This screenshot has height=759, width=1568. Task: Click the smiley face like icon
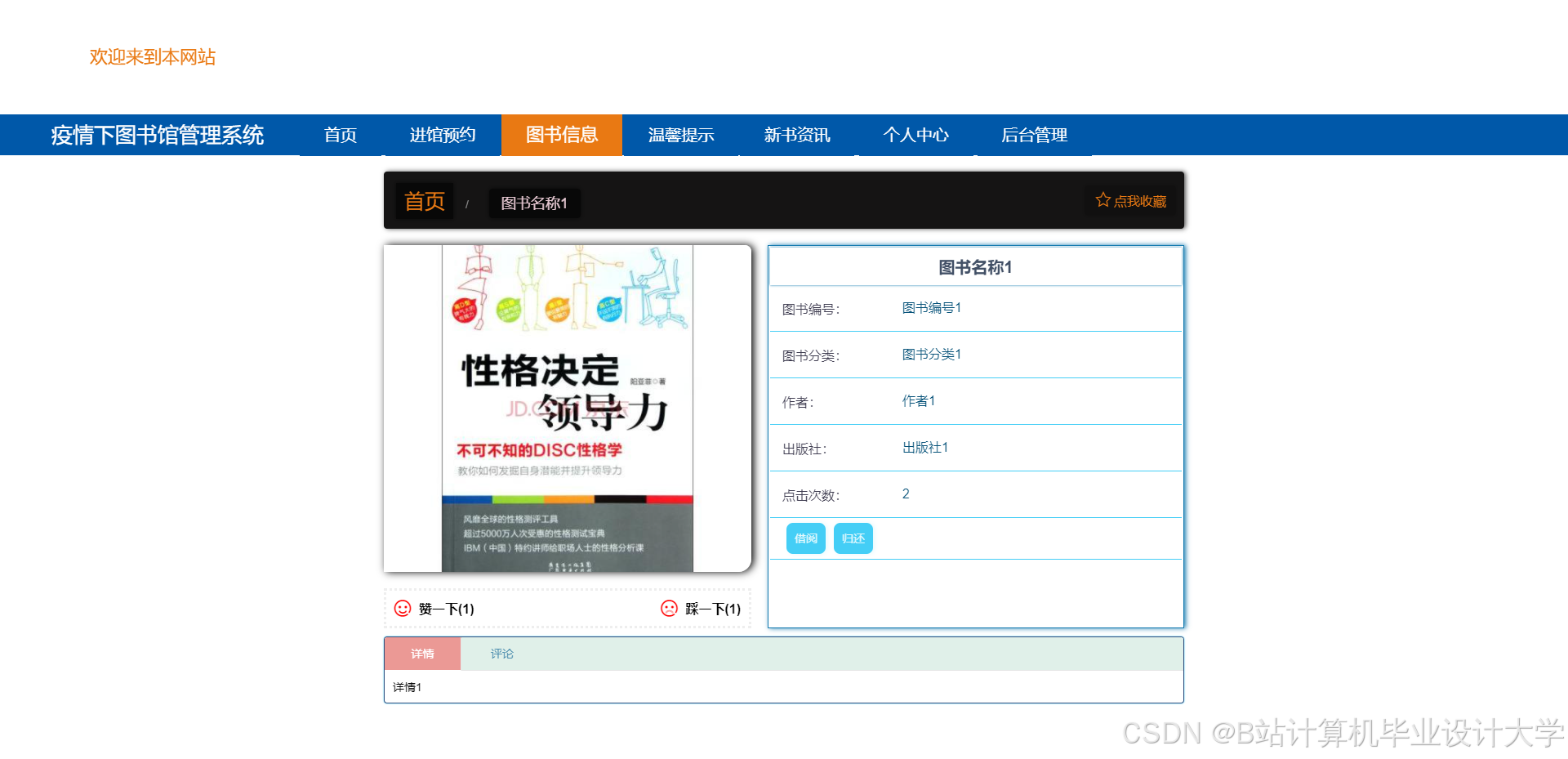pyautogui.click(x=403, y=609)
